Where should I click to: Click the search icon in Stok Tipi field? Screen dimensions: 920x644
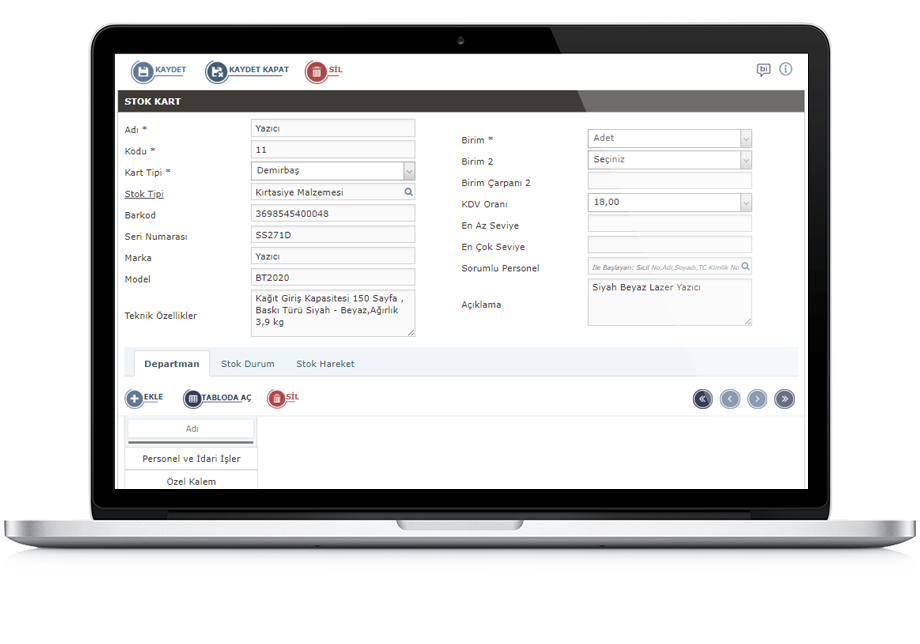tap(408, 192)
